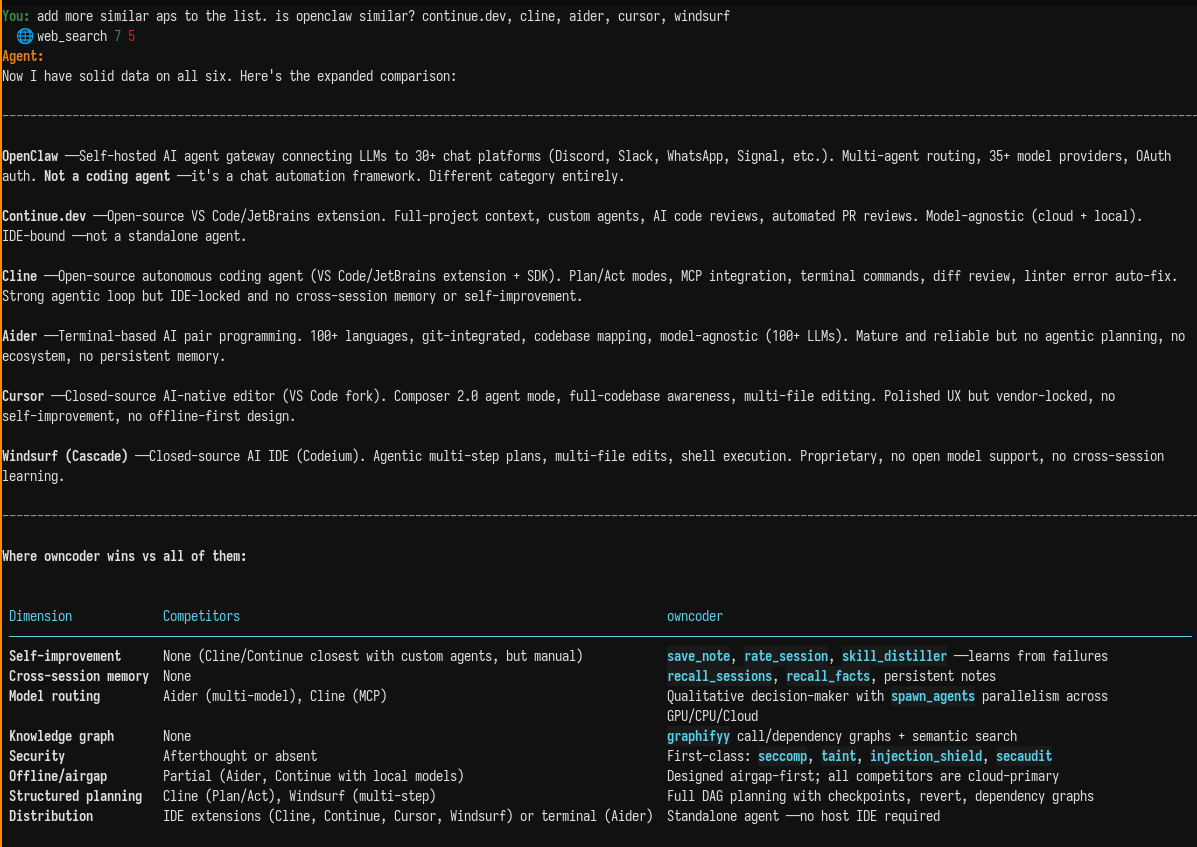Click the Structured planning row label
The image size is (1197, 847).
(x=76, y=796)
